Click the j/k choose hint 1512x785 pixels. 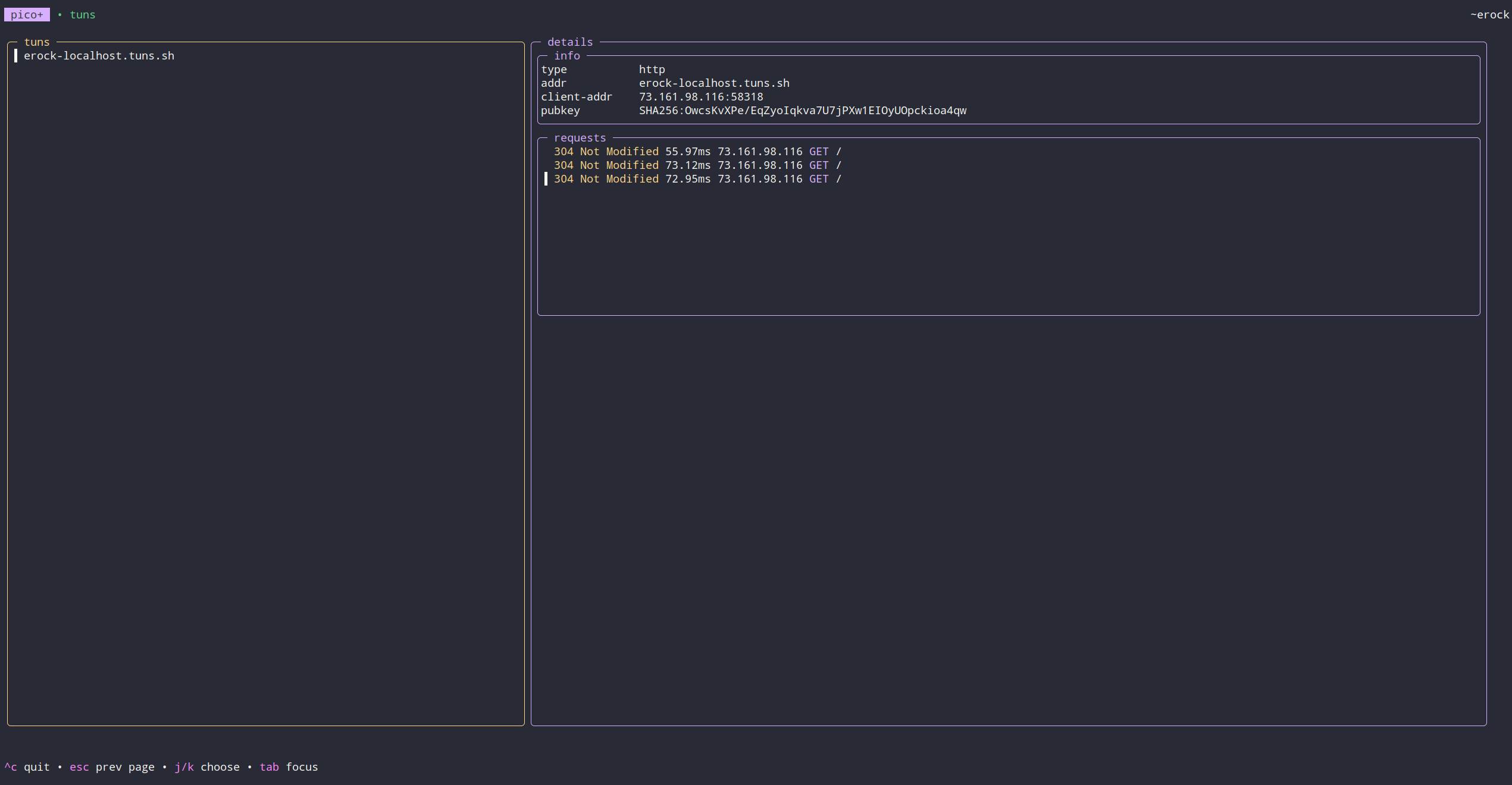207,767
